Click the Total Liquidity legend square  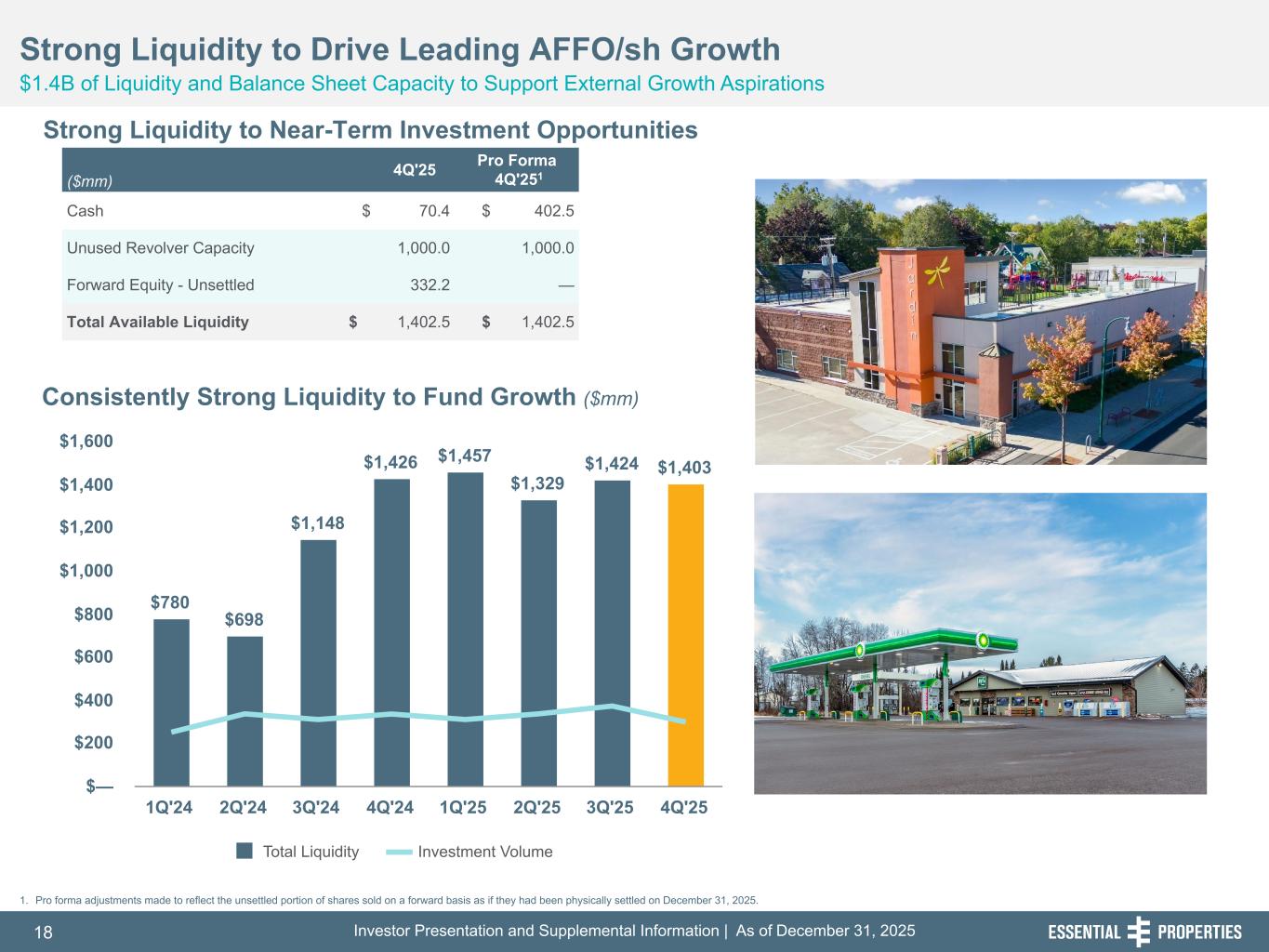click(x=245, y=852)
